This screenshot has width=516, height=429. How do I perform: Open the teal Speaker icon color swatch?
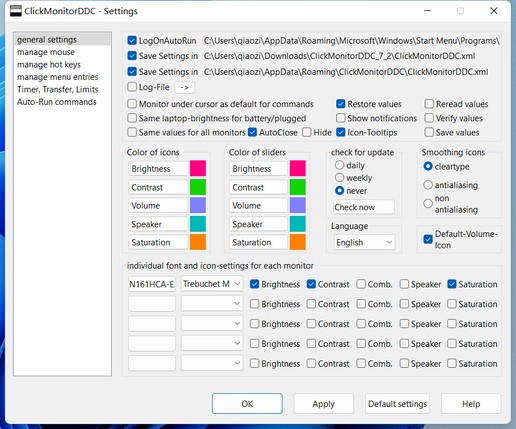click(x=198, y=224)
